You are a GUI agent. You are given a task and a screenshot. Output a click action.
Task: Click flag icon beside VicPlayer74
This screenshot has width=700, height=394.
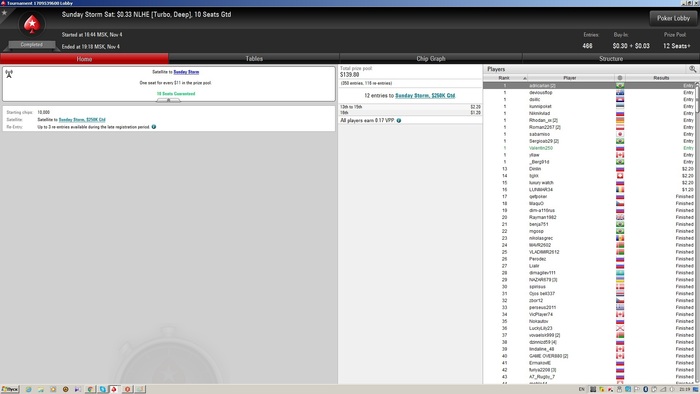tap(620, 315)
